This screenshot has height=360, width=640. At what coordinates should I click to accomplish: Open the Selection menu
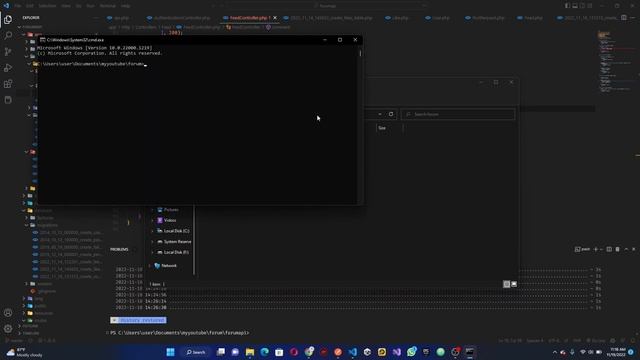pyautogui.click(x=47, y=6)
